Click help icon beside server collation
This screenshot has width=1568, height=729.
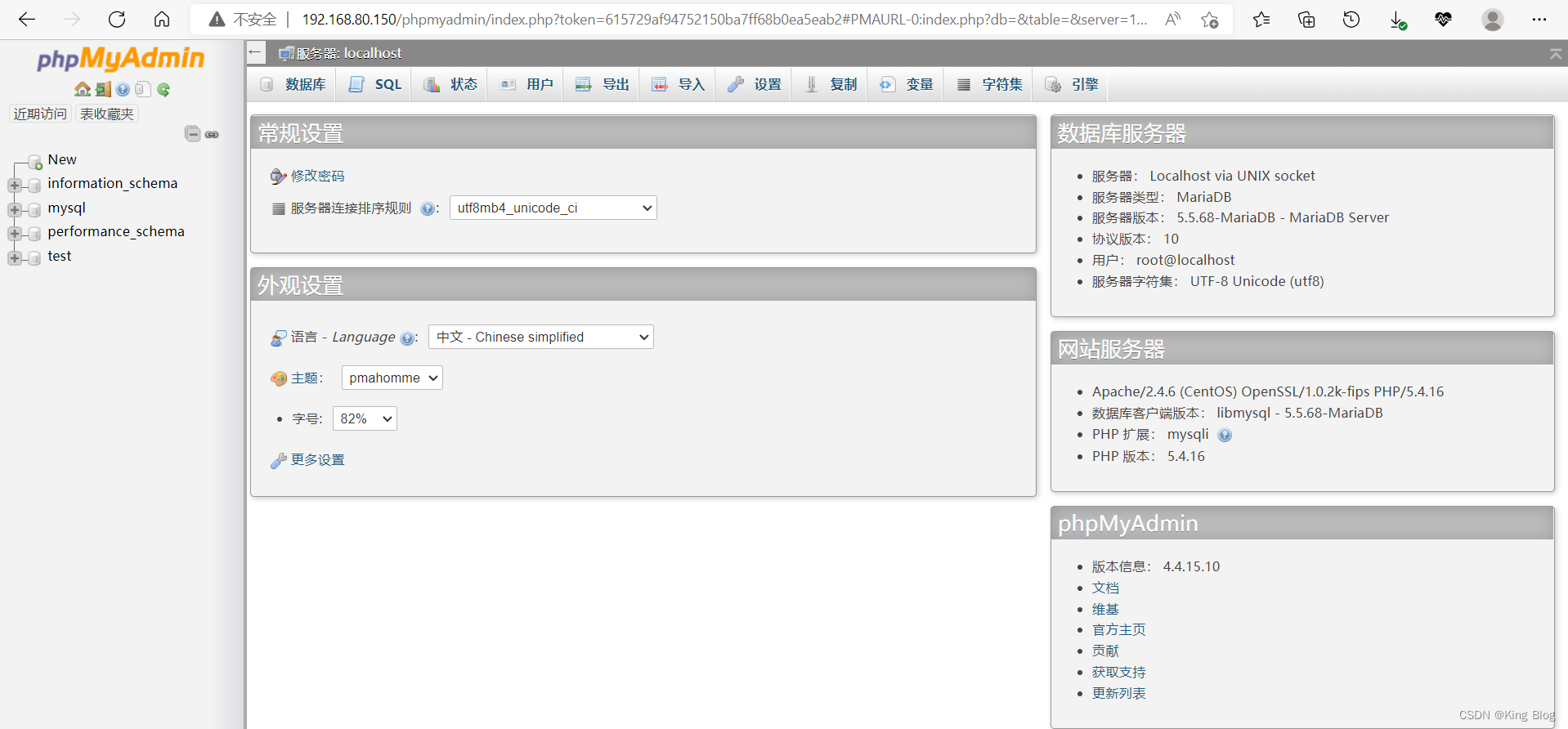pos(428,208)
